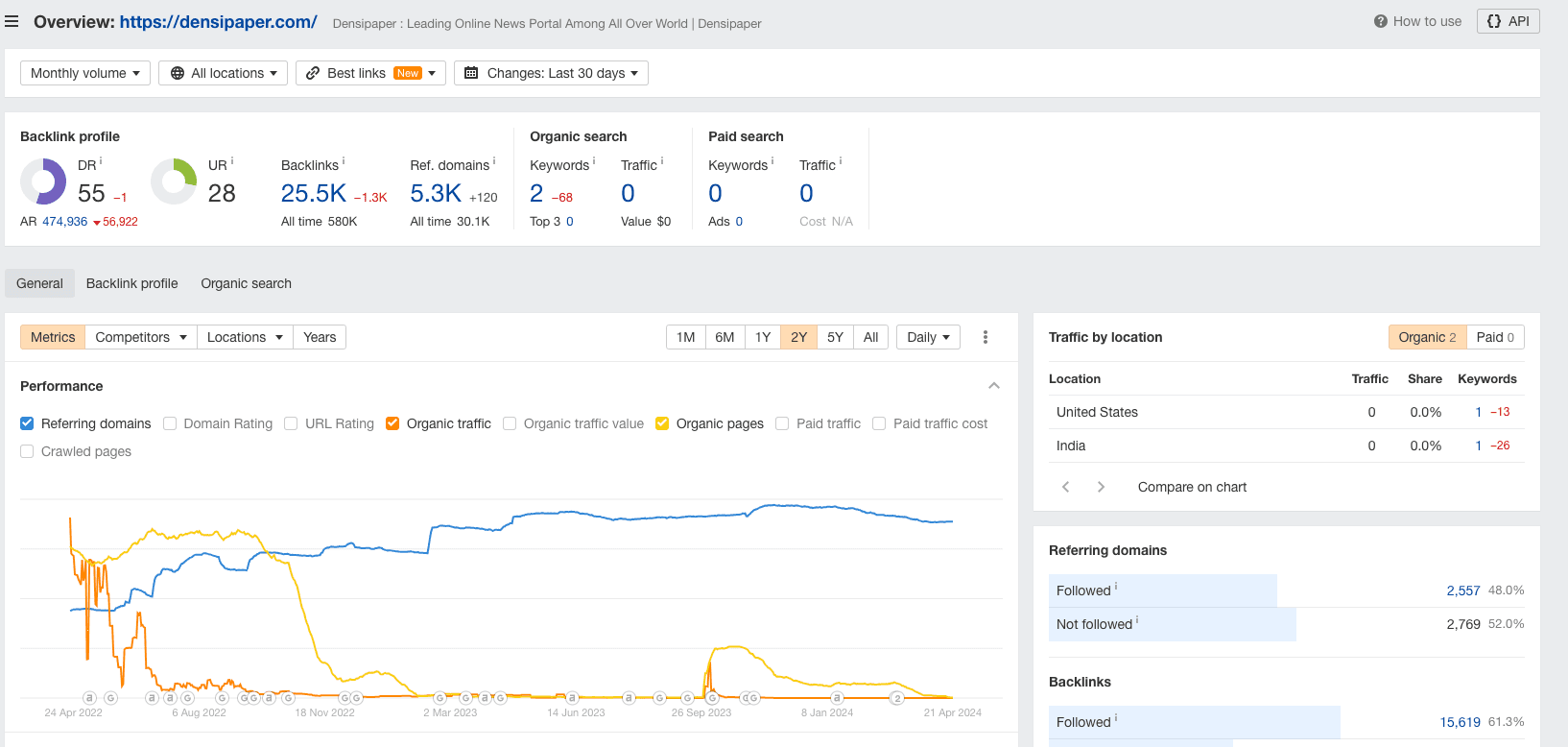Select Paid traffic by location tab
This screenshot has width=1568, height=747.
pyautogui.click(x=1495, y=337)
